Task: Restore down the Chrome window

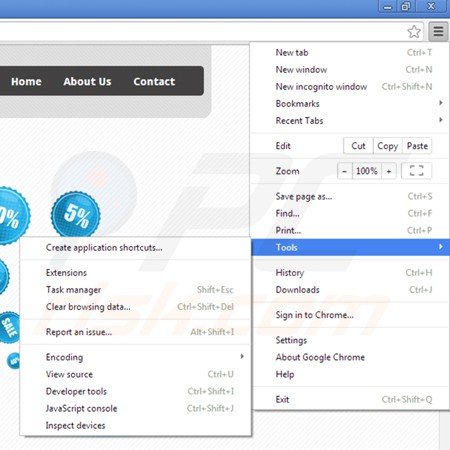Action: click(x=406, y=7)
